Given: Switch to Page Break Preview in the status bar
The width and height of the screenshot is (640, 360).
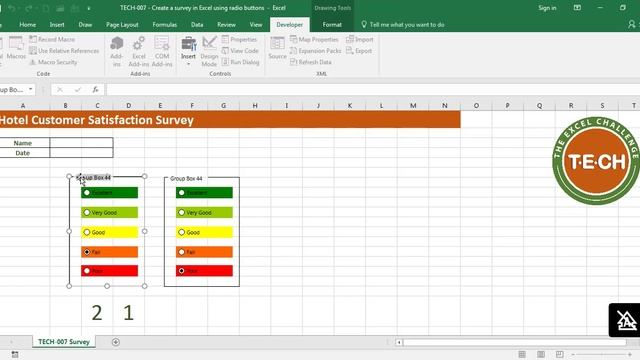Looking at the screenshot, I should coord(560,354).
